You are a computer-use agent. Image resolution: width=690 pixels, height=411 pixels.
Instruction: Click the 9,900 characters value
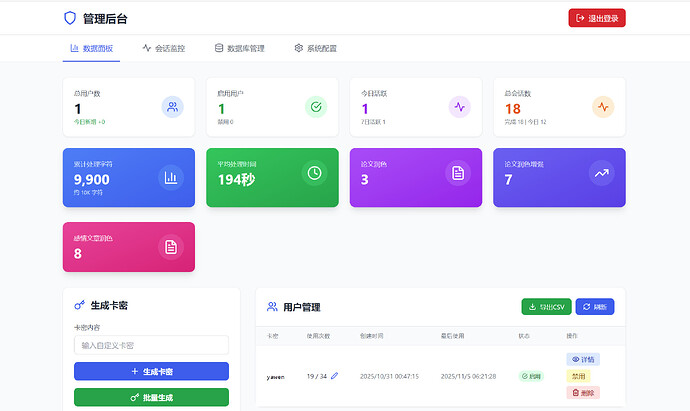[x=92, y=180]
